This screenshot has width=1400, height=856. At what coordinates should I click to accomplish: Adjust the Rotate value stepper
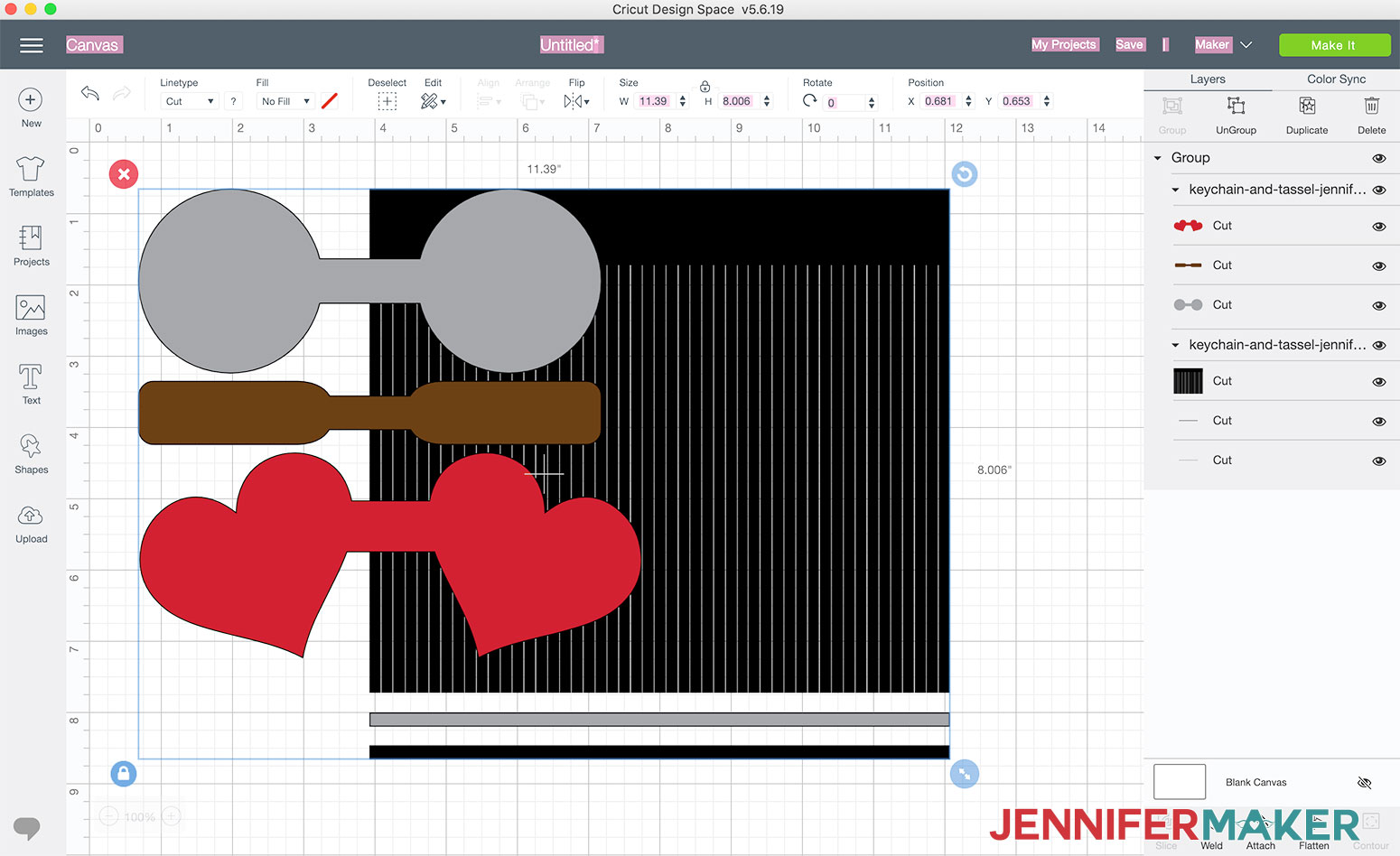tap(872, 102)
